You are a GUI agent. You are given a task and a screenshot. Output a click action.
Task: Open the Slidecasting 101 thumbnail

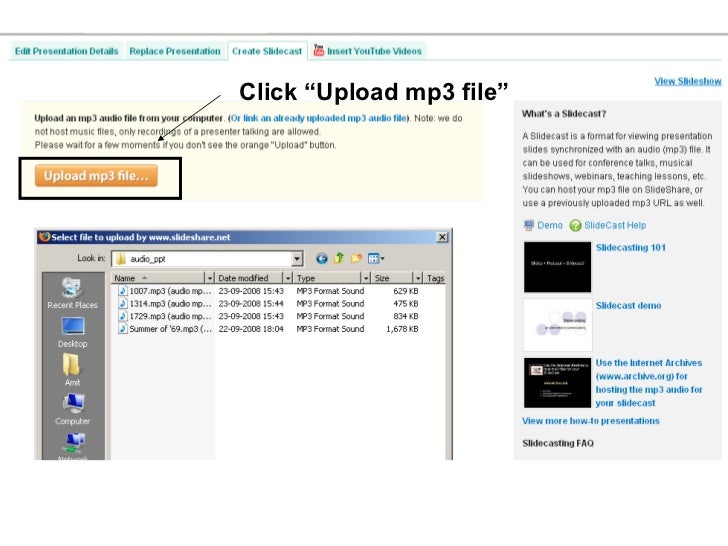(557, 267)
